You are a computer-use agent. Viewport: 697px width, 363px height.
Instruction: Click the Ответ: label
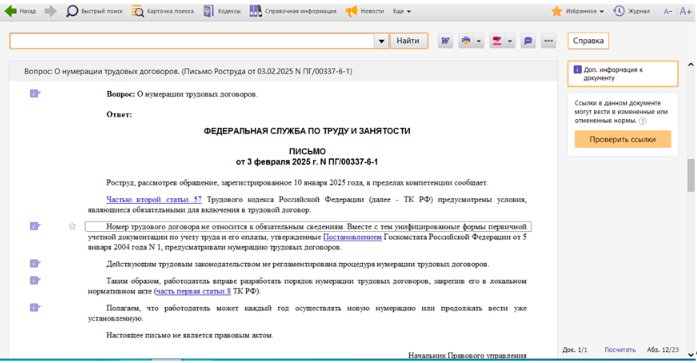[119, 115]
